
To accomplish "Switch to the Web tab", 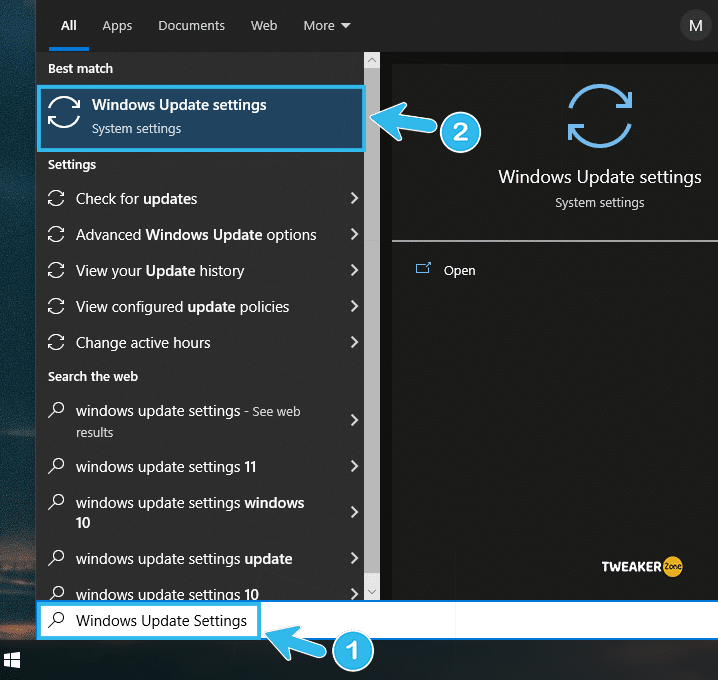I will [x=264, y=26].
